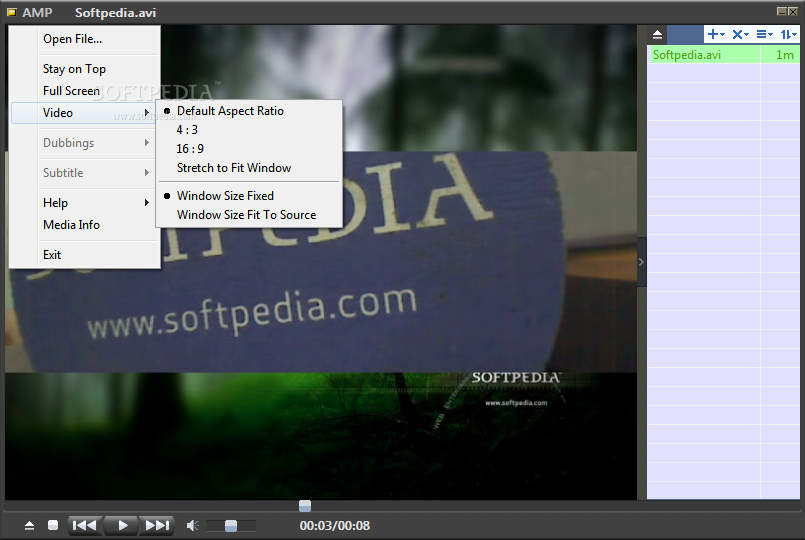Open the playlist list-options dropdown
805x540 pixels.
764,34
